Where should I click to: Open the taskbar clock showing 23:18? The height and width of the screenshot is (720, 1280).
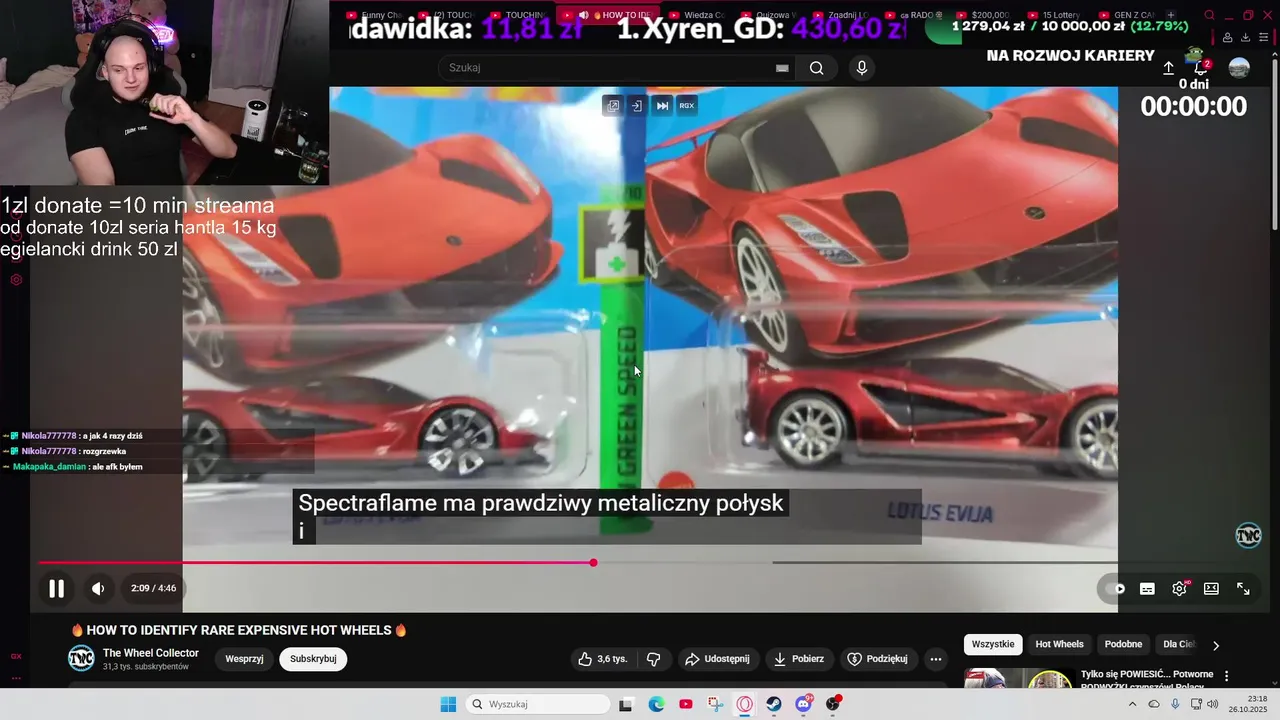pos(1248,704)
